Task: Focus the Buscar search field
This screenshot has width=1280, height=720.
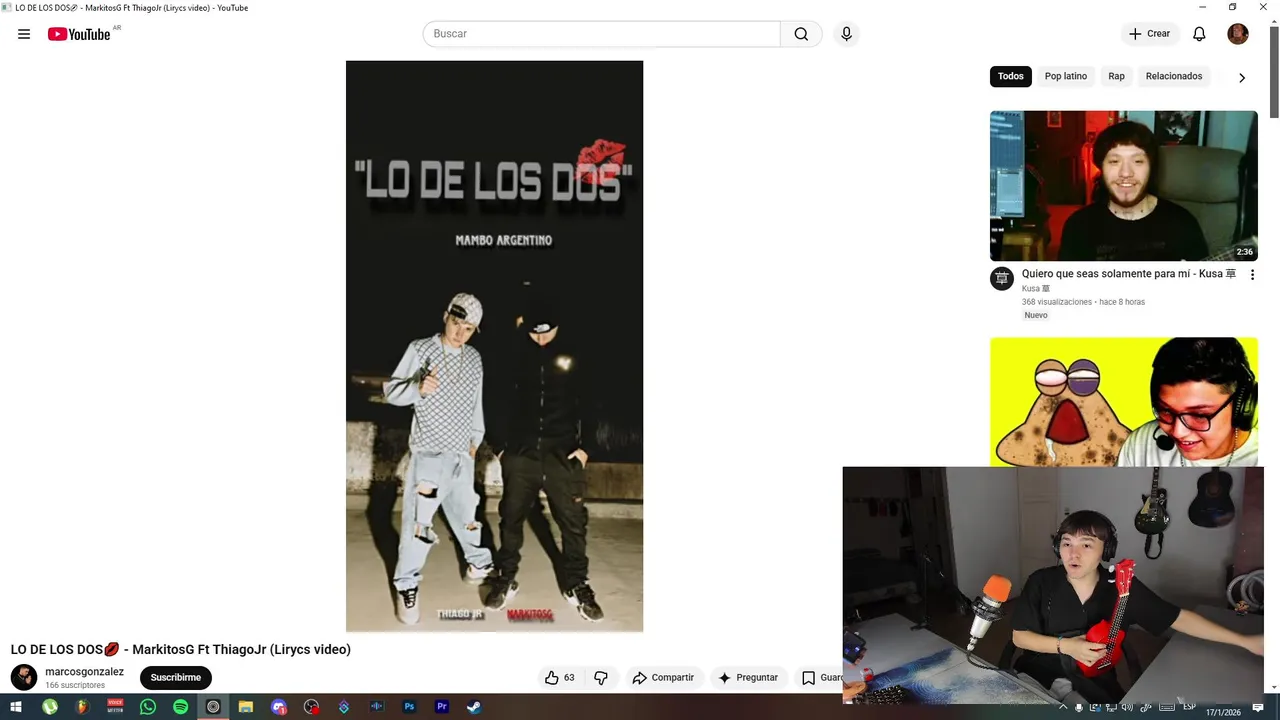Action: (601, 34)
